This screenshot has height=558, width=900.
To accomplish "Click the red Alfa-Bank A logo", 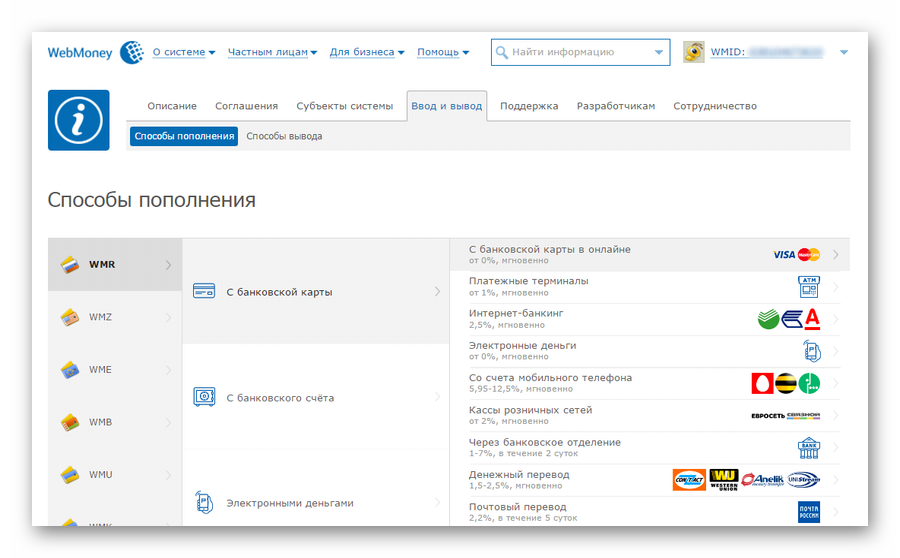I will 812,319.
